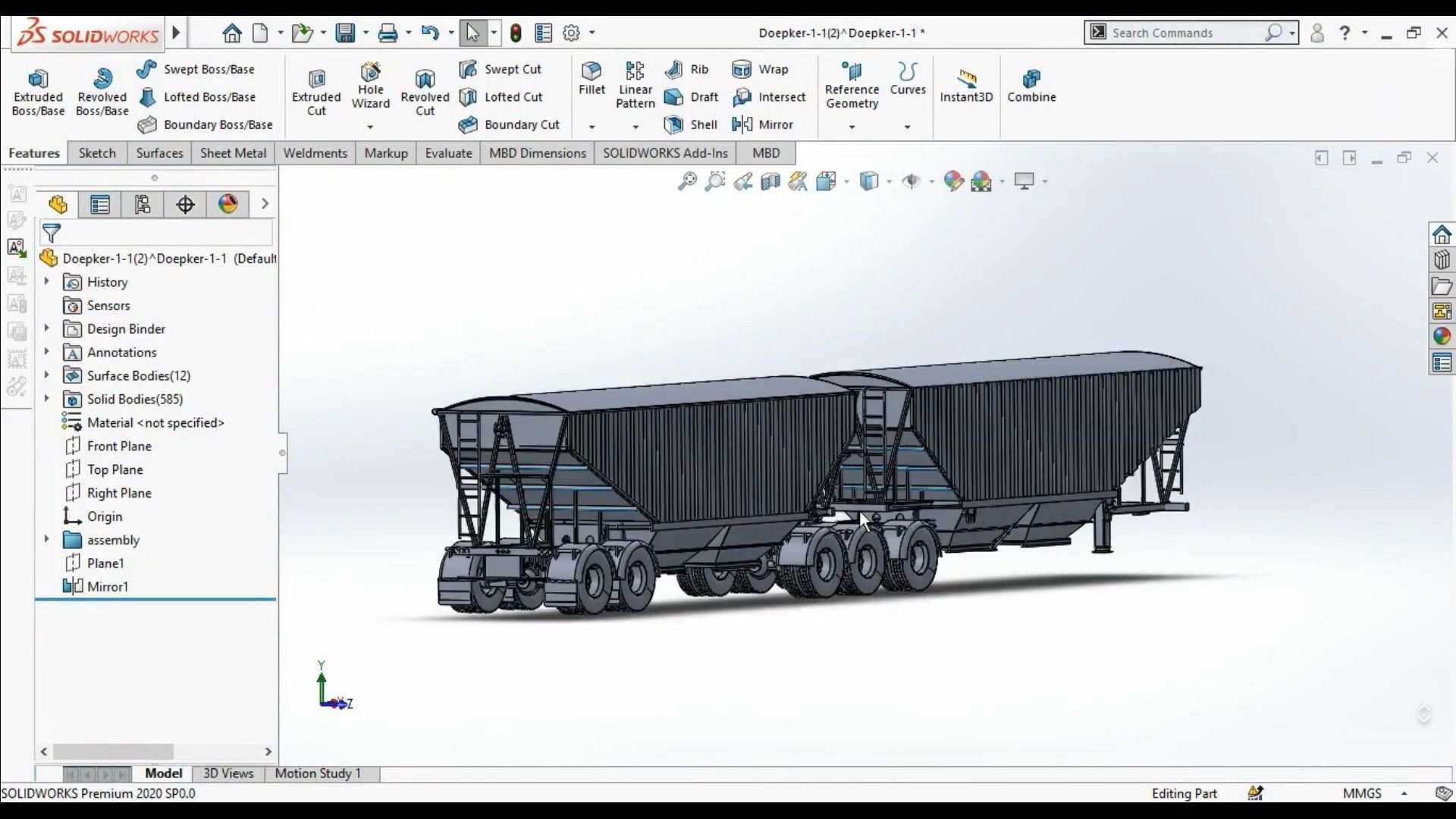Open the Motion Study 1 tab

pyautogui.click(x=317, y=773)
